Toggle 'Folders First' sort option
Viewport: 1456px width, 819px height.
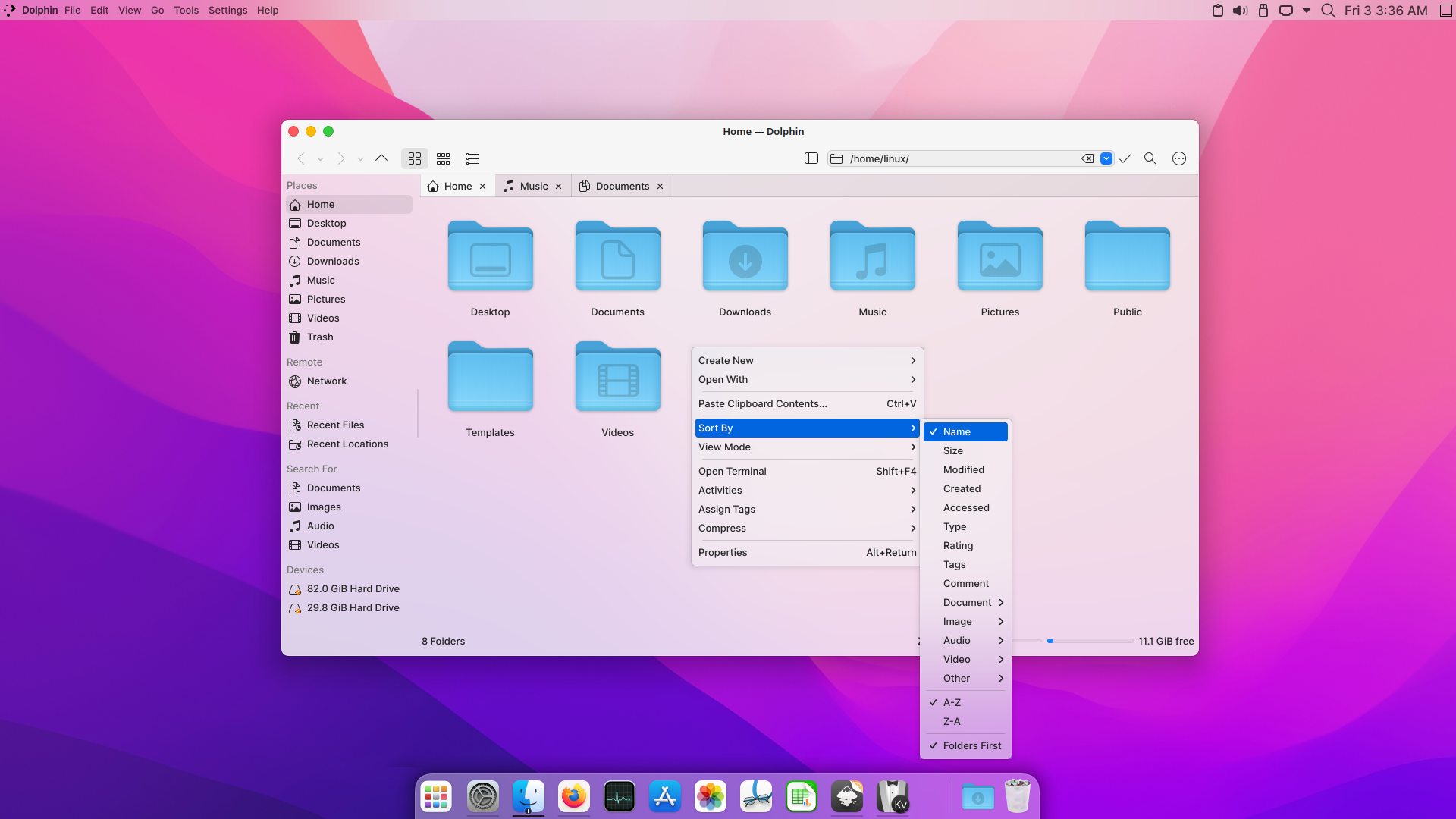click(971, 745)
